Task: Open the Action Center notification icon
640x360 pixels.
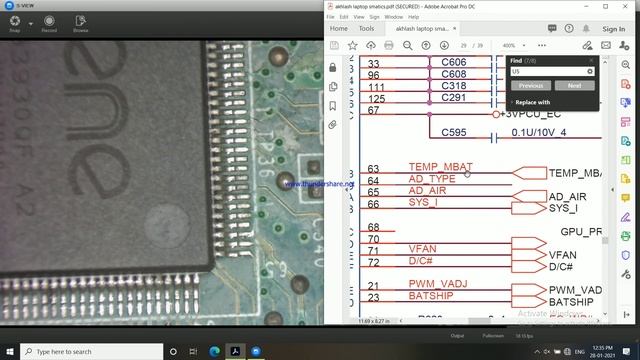Action: click(626, 351)
